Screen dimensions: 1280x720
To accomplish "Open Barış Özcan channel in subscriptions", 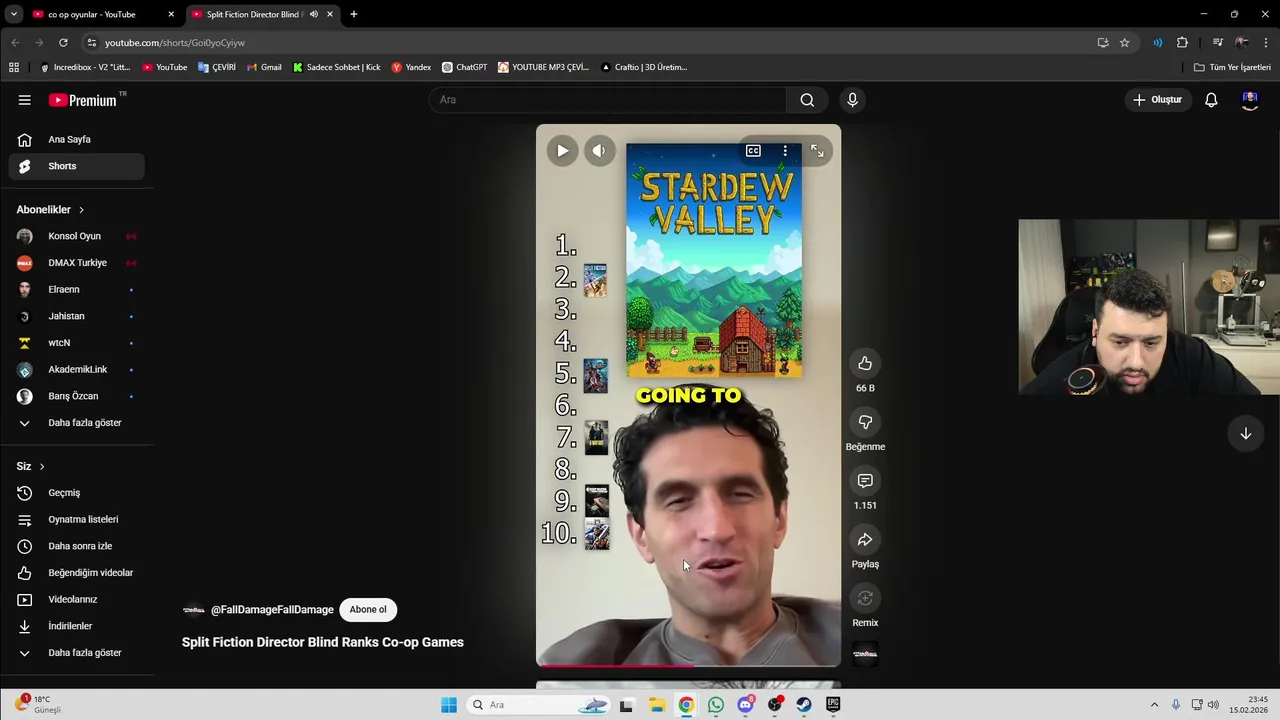I will [x=76, y=396].
